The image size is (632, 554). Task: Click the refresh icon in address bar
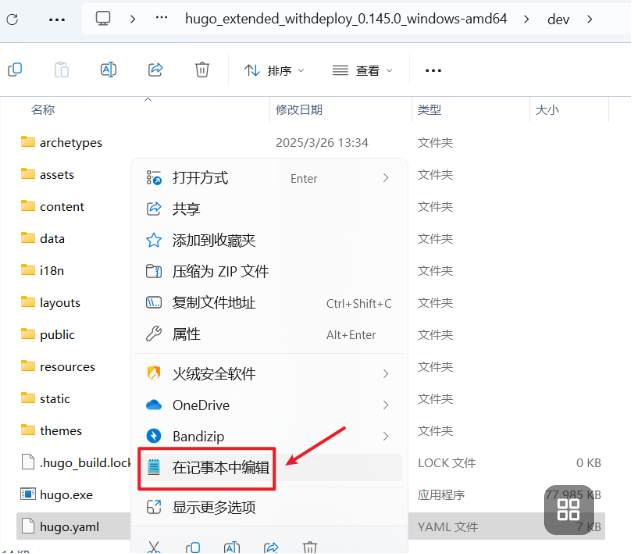[x=12, y=19]
